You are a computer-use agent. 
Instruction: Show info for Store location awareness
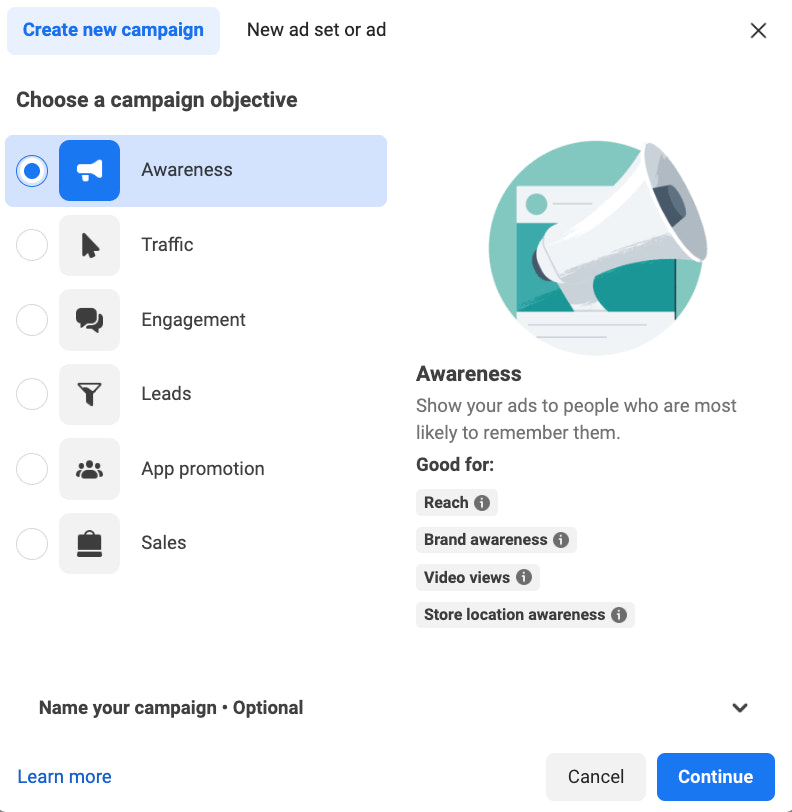[618, 615]
